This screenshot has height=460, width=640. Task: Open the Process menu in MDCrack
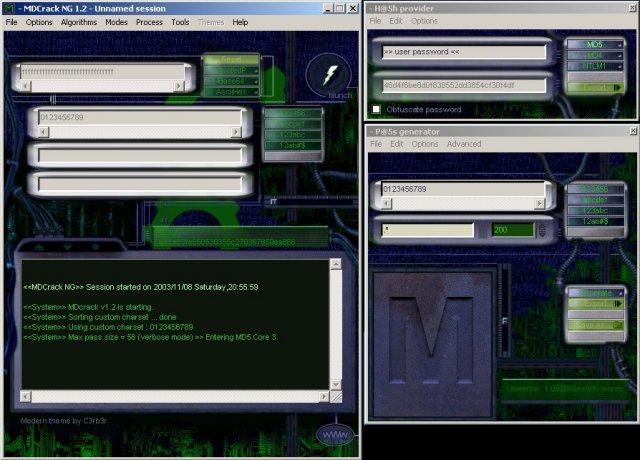click(x=149, y=22)
